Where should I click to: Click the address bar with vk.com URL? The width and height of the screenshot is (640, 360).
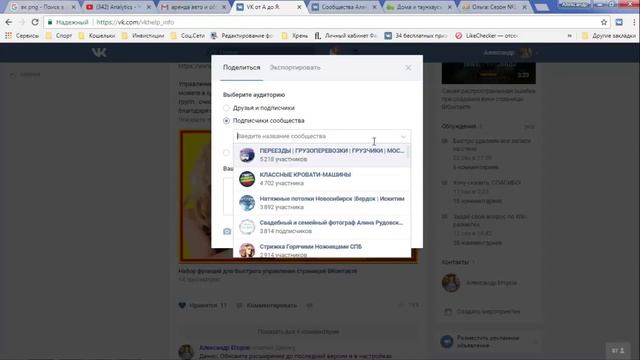click(x=327, y=22)
